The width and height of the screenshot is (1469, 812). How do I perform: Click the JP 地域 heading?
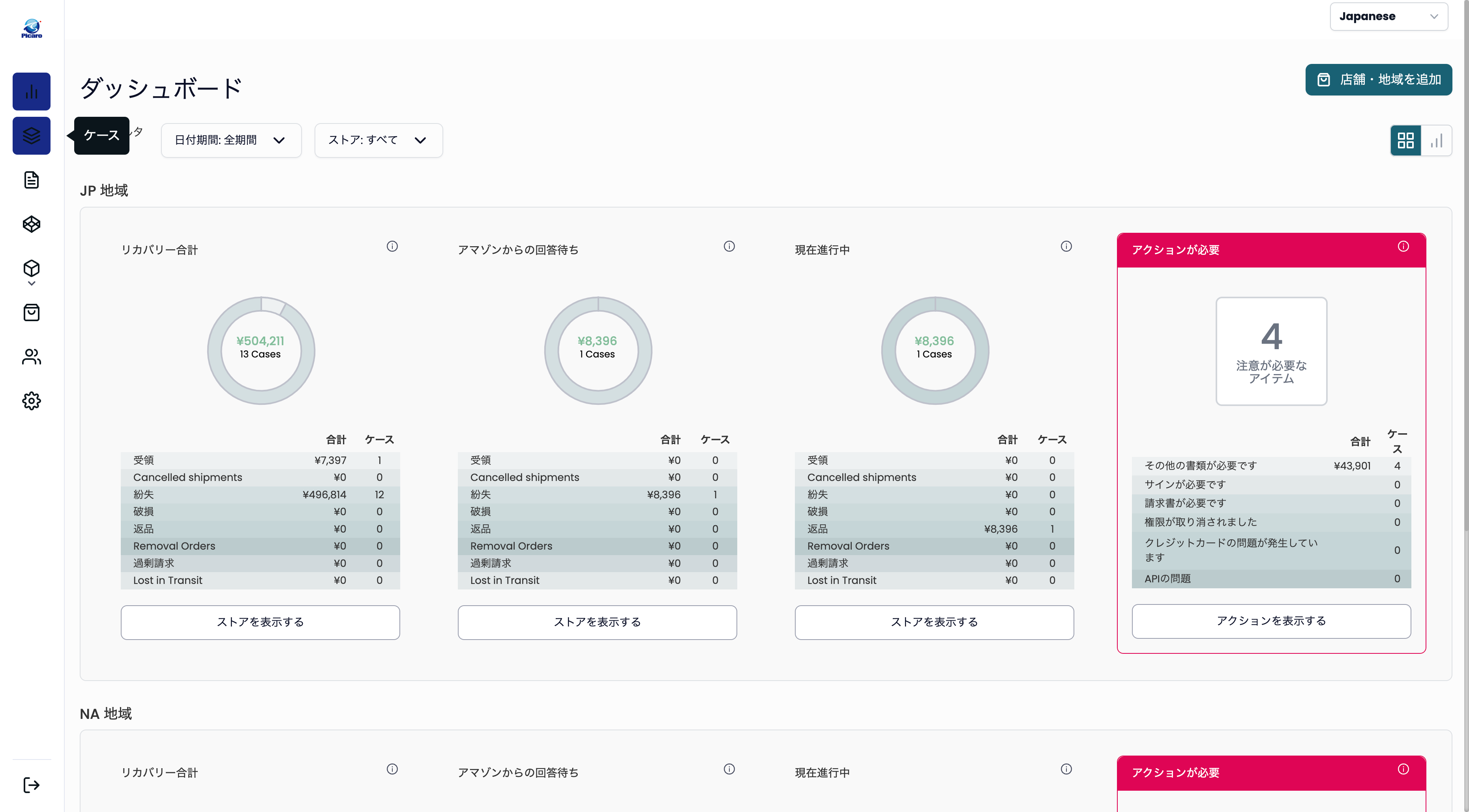(104, 191)
